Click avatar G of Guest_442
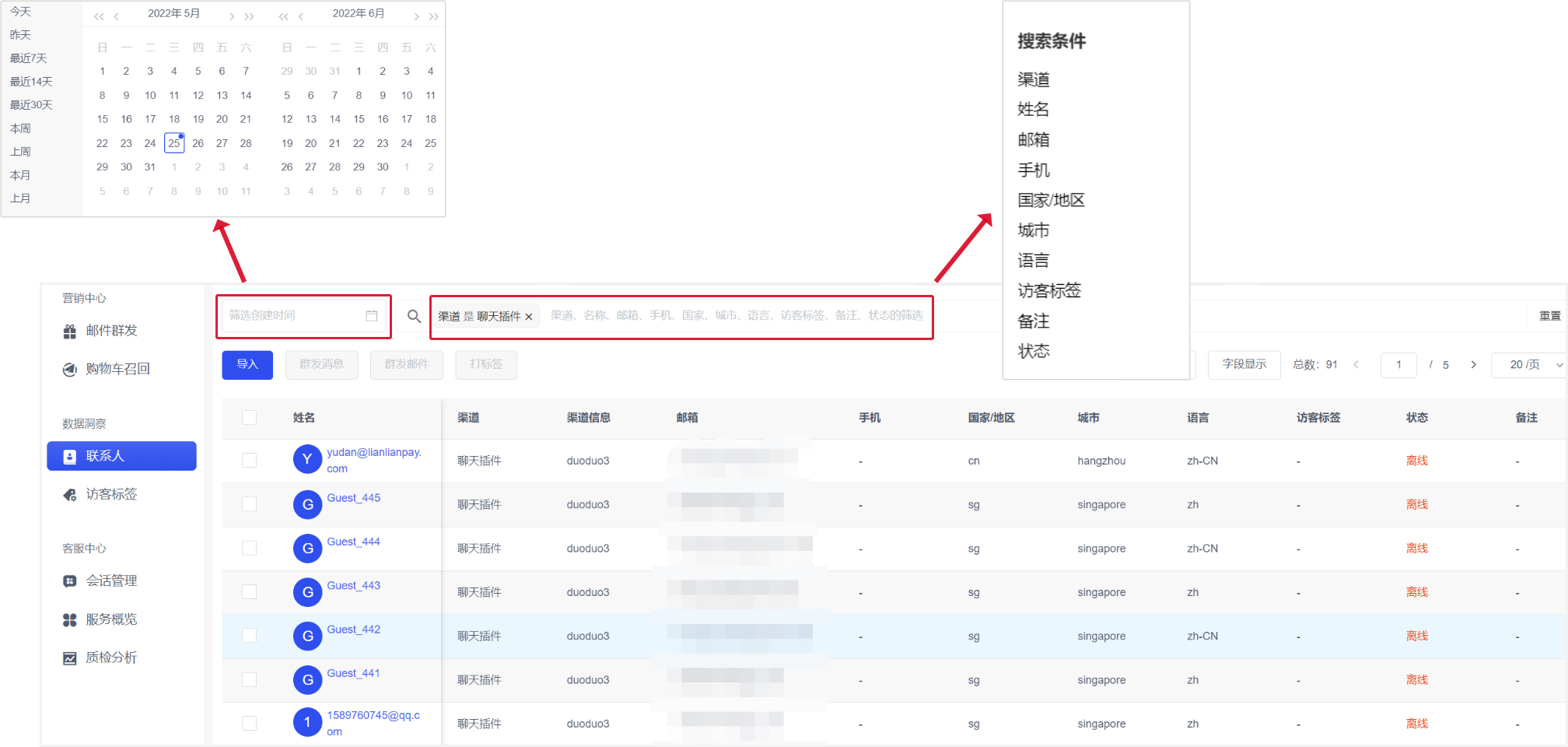The image size is (1568, 747). click(x=307, y=637)
